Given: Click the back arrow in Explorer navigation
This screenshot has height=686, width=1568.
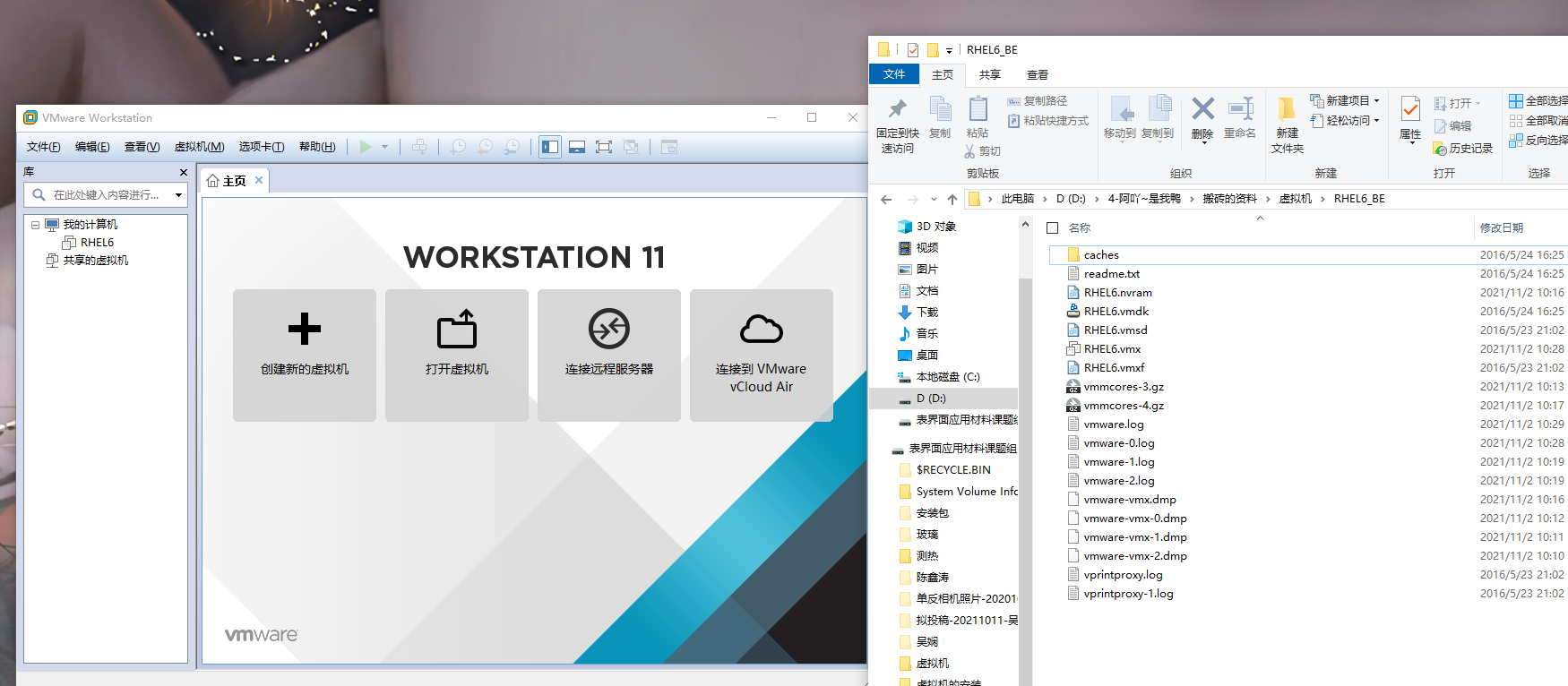Looking at the screenshot, I should (886, 199).
